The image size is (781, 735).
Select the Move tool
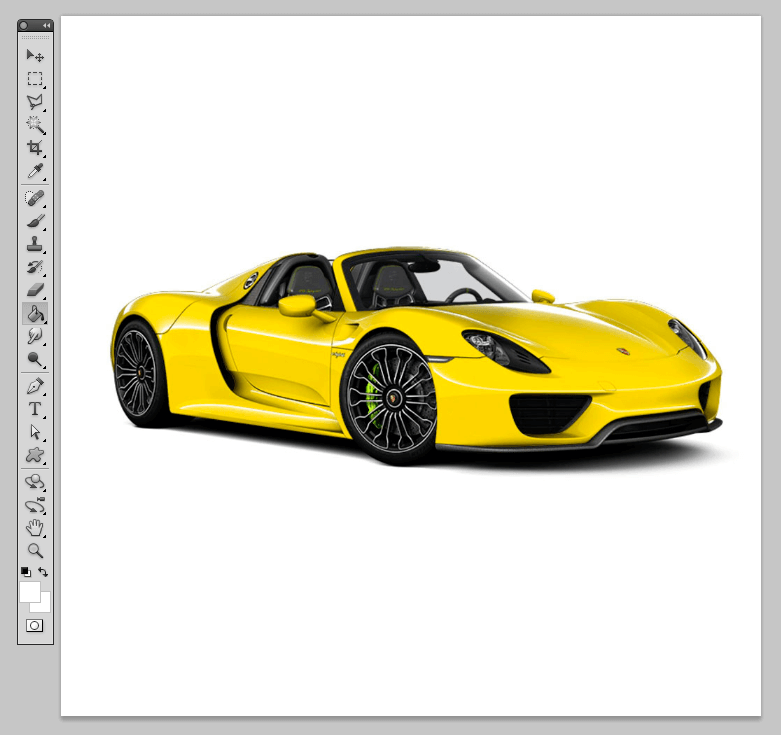(x=35, y=56)
